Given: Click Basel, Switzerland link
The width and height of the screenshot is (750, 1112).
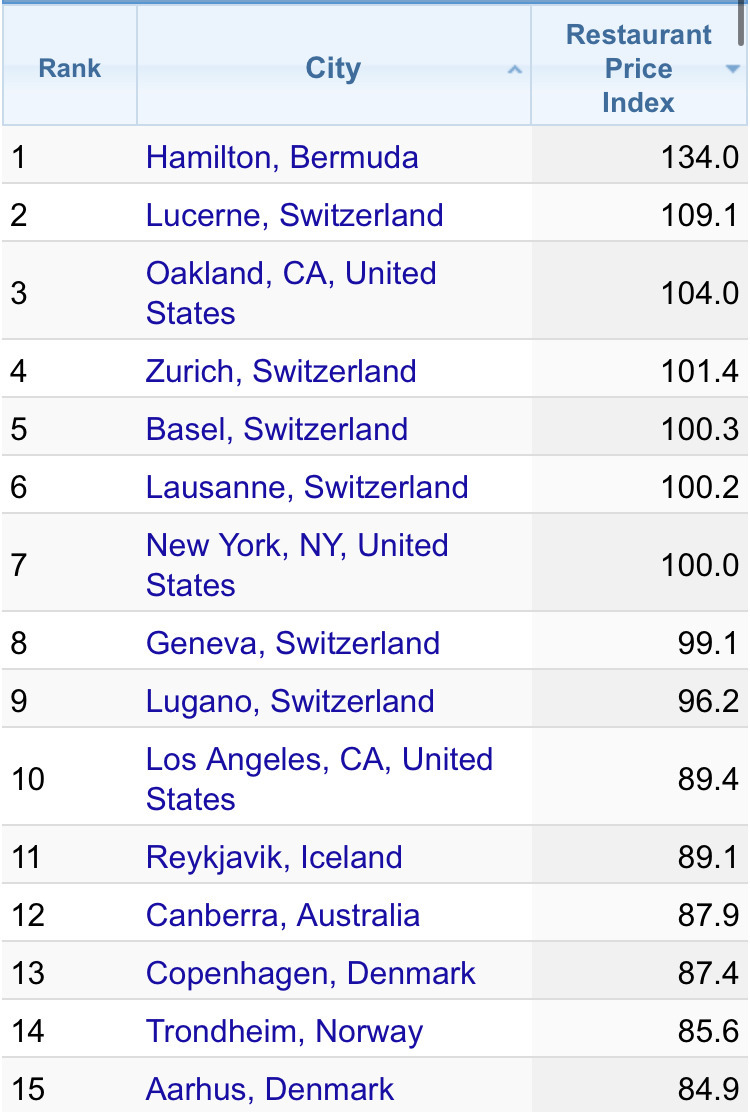Looking at the screenshot, I should click(x=277, y=430).
